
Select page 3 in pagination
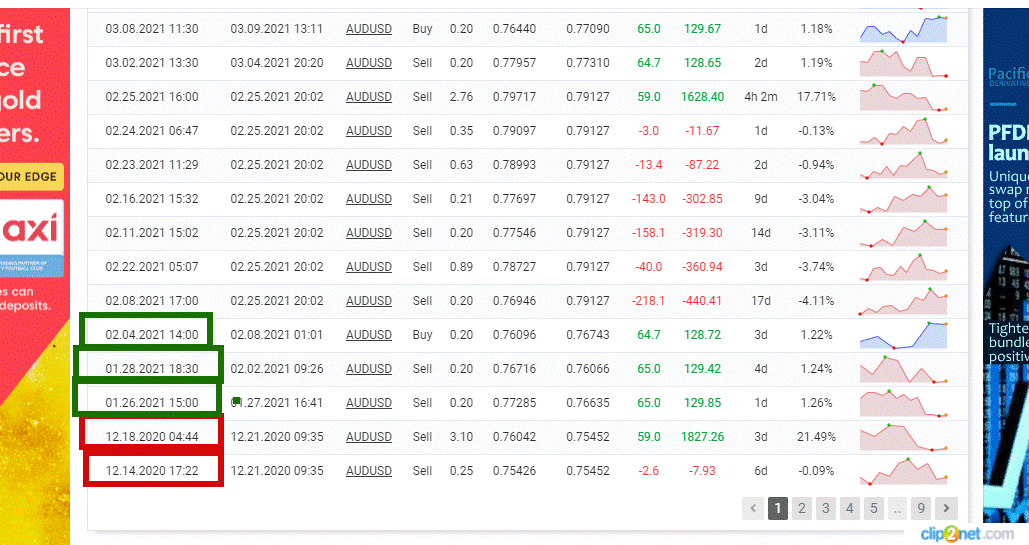826,508
